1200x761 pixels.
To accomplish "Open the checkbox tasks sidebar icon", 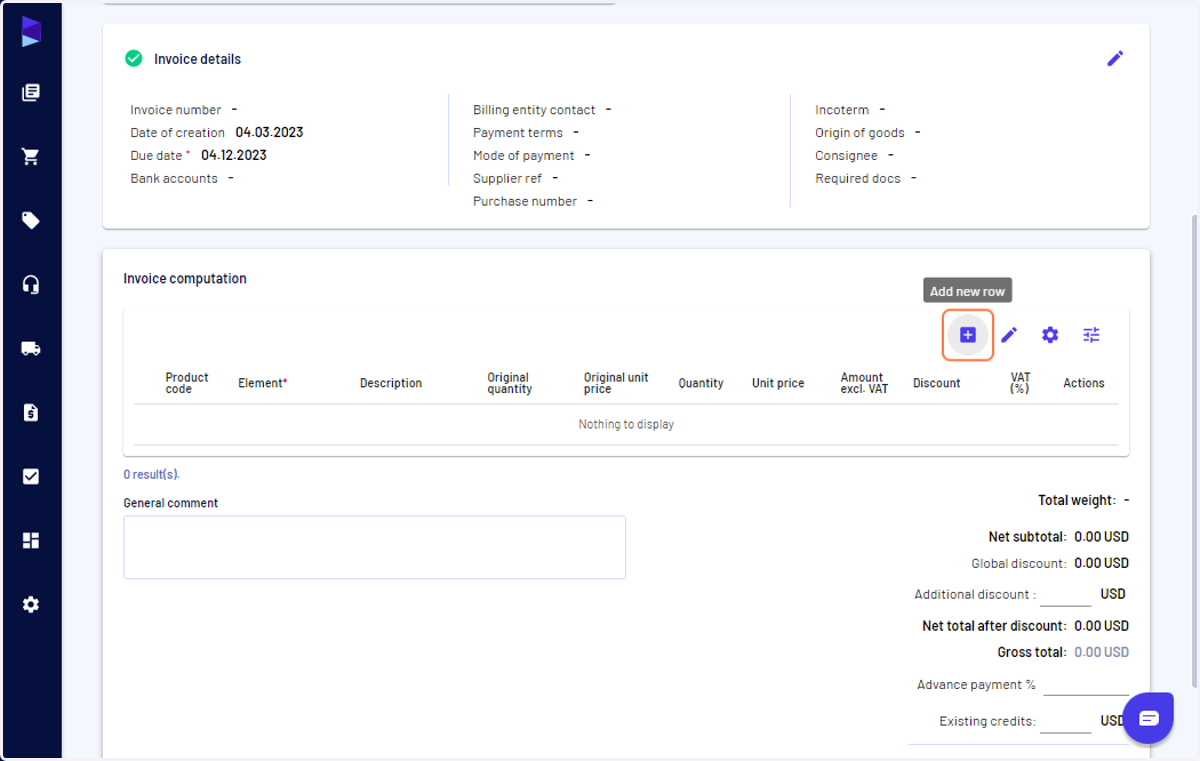I will (31, 477).
